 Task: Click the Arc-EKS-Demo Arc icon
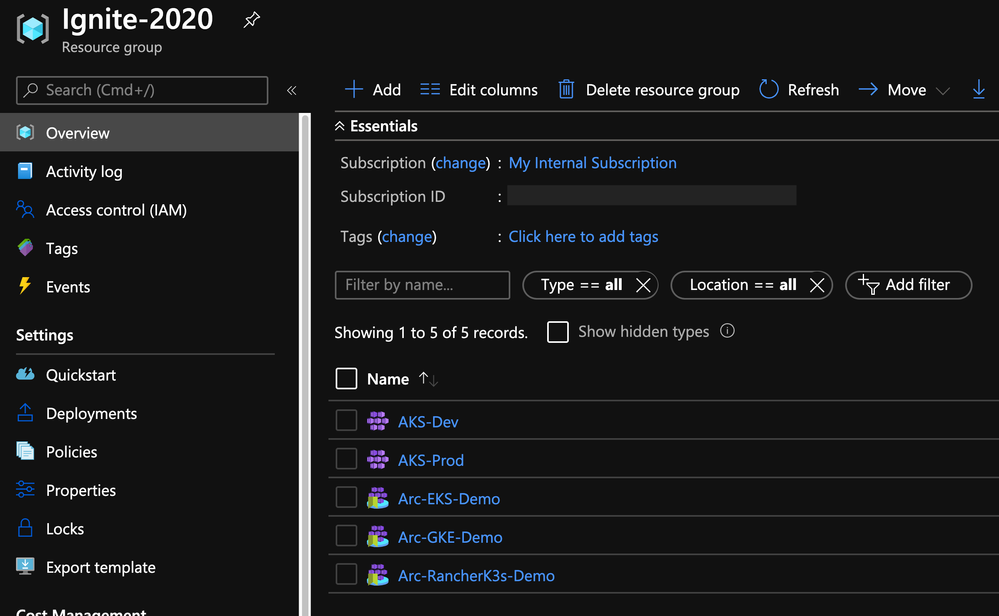378,498
